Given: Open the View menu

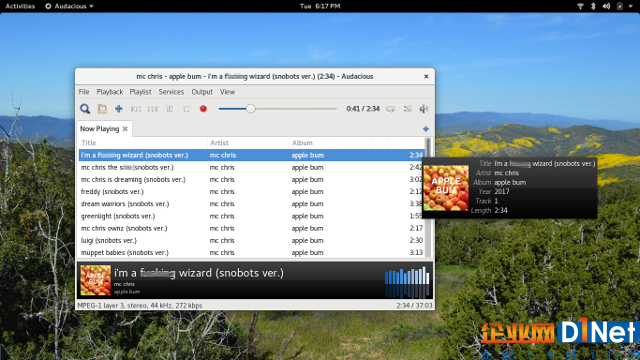Looking at the screenshot, I should click(x=227, y=92).
